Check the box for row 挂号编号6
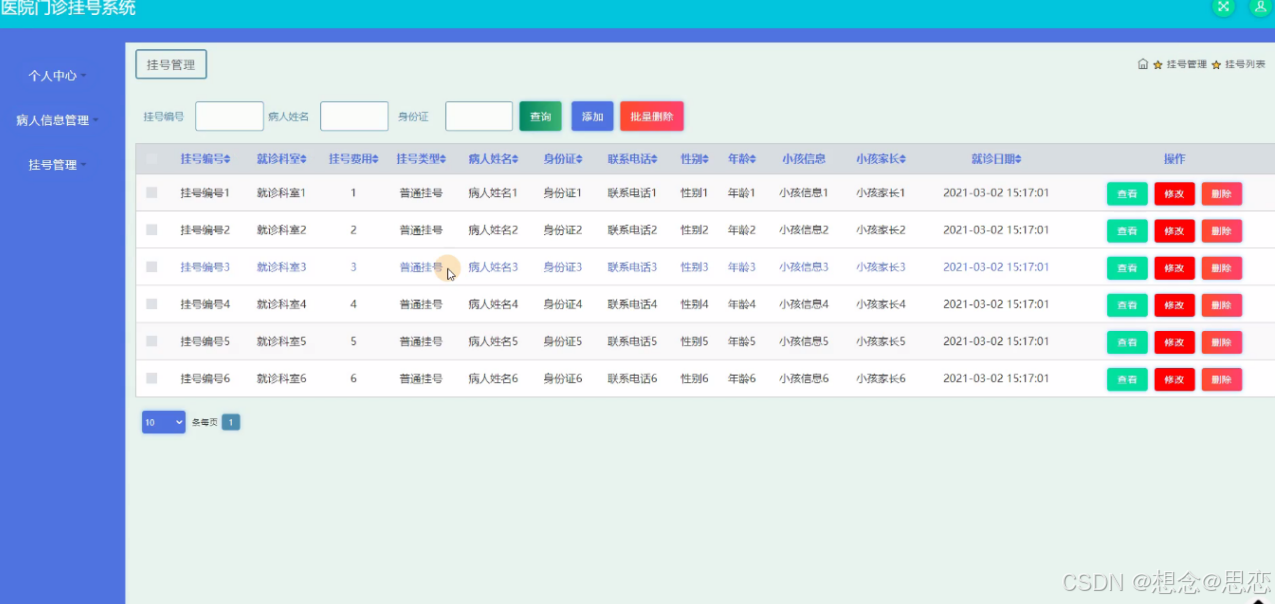The height and width of the screenshot is (604, 1275). 152,378
